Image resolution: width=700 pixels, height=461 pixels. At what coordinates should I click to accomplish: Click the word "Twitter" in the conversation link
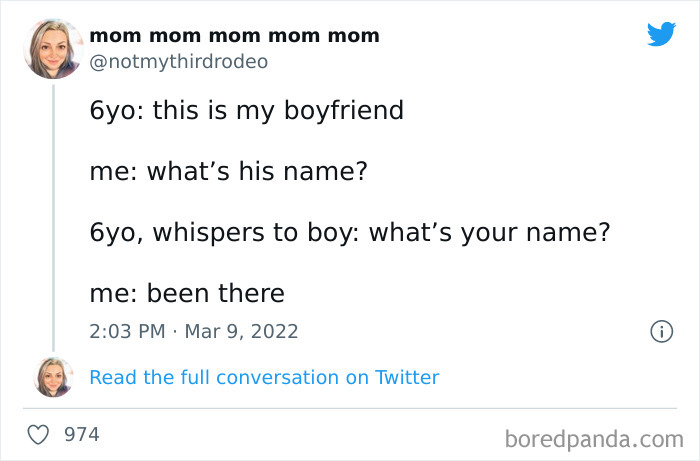coord(407,377)
